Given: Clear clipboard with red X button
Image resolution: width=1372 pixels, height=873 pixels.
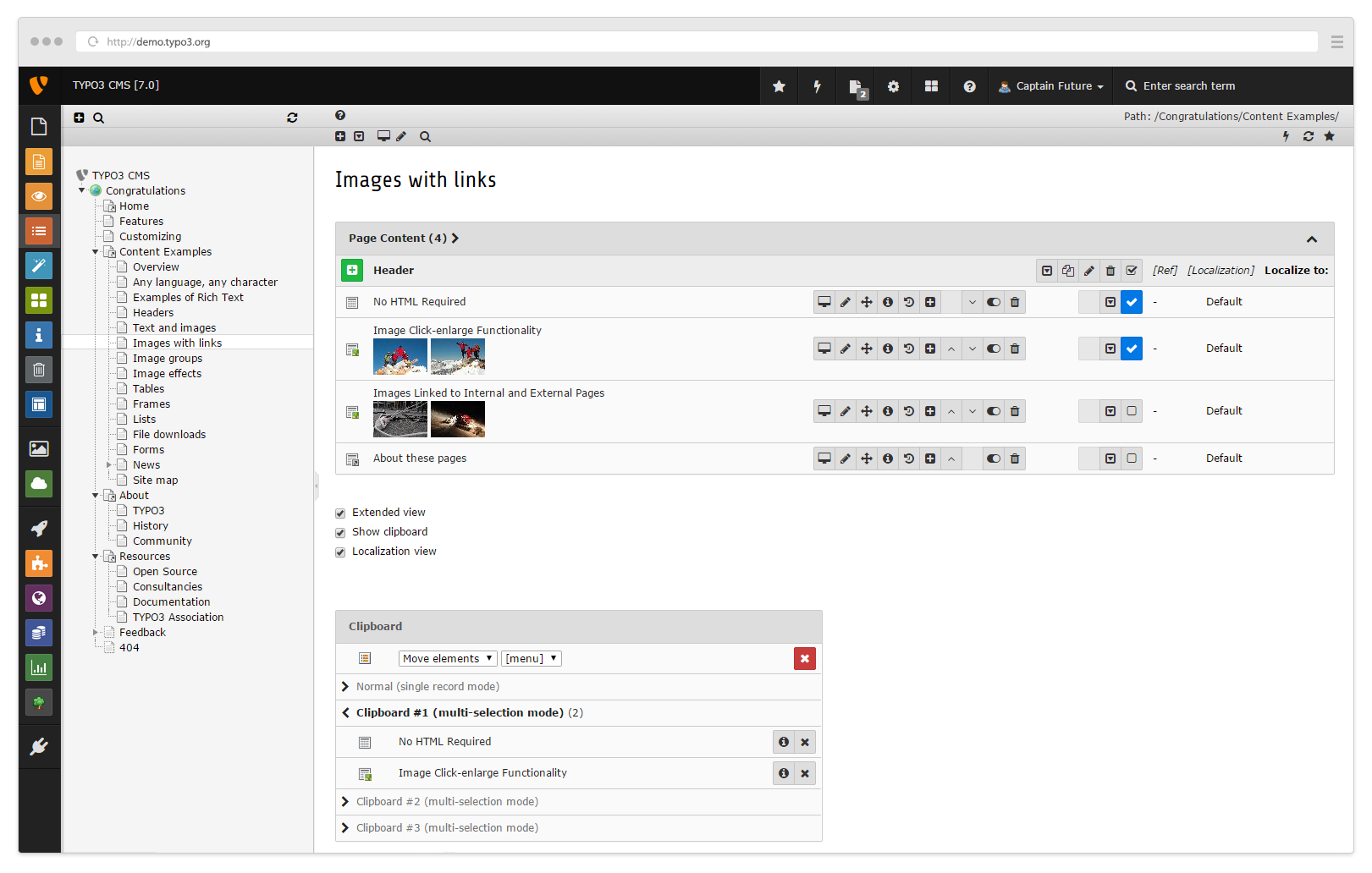Looking at the screenshot, I should coord(804,659).
